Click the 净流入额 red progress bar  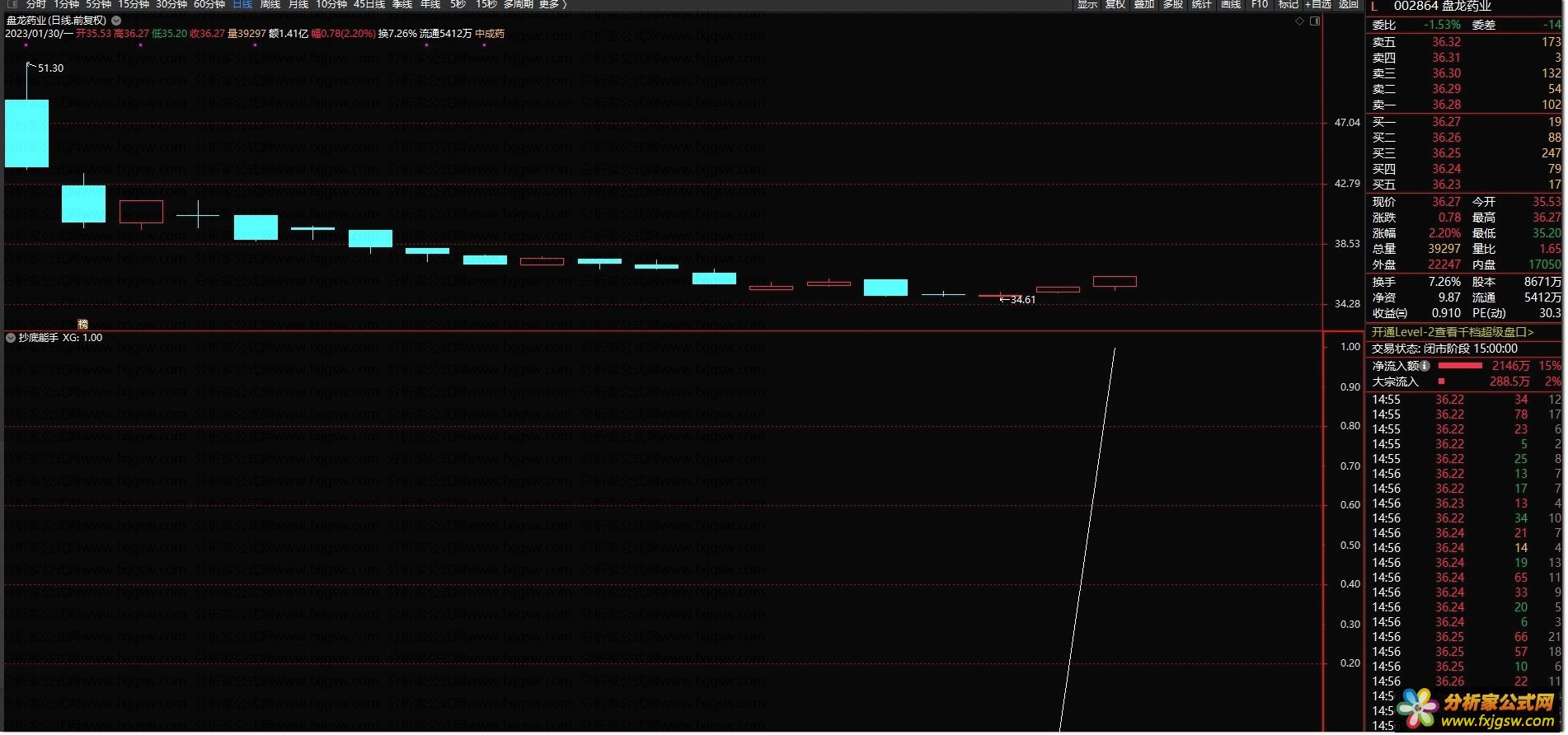(x=1460, y=366)
